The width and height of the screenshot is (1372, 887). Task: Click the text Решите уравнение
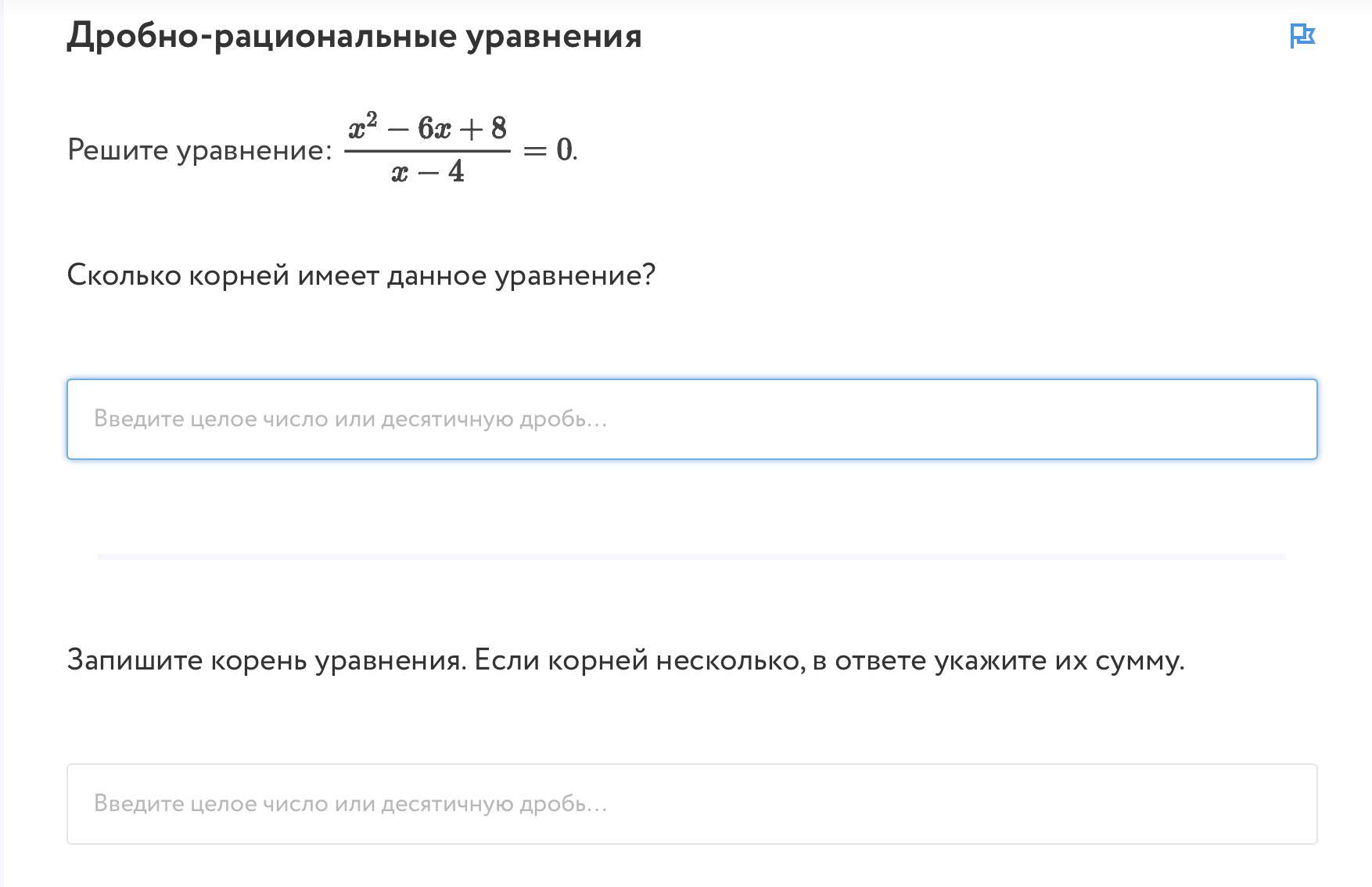(x=200, y=150)
